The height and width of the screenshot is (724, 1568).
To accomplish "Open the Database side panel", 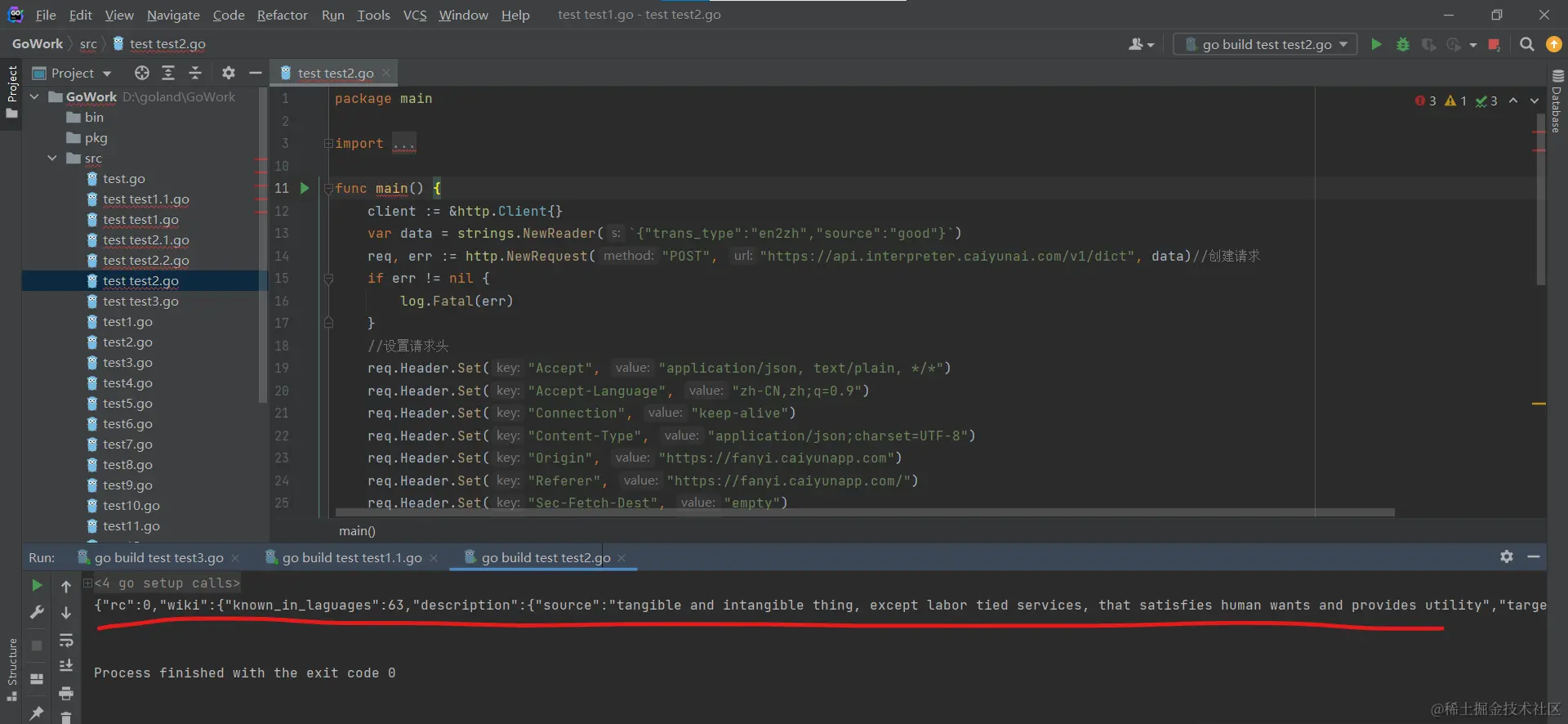I will click(x=1557, y=100).
